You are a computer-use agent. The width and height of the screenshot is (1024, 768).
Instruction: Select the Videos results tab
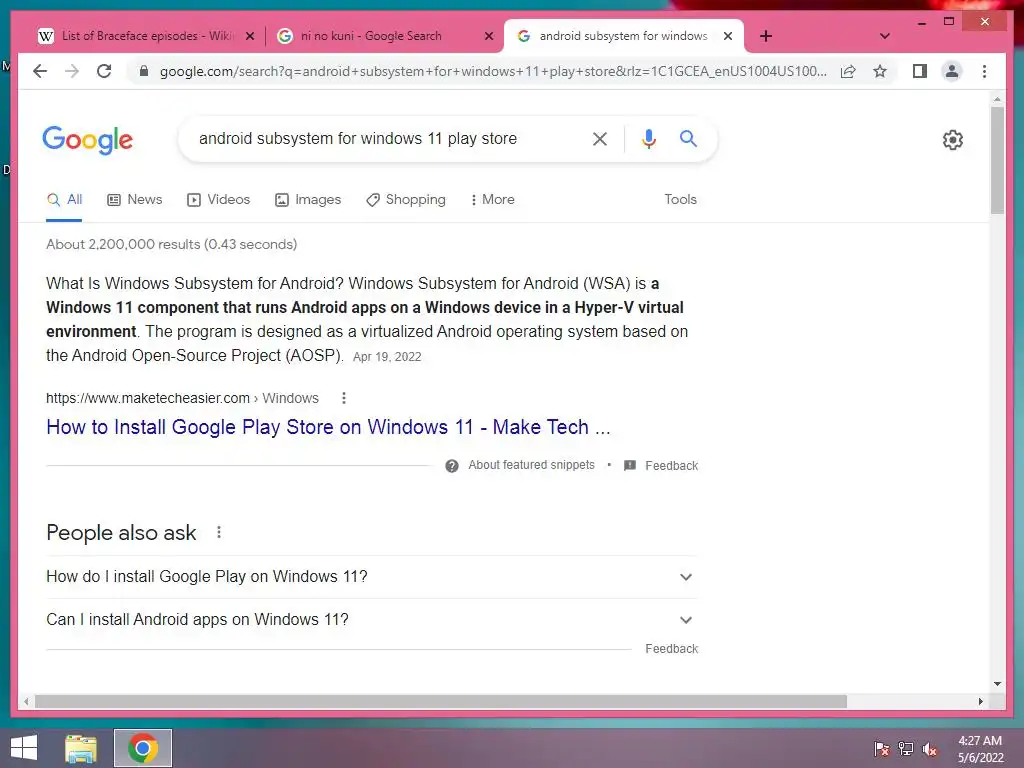[218, 199]
